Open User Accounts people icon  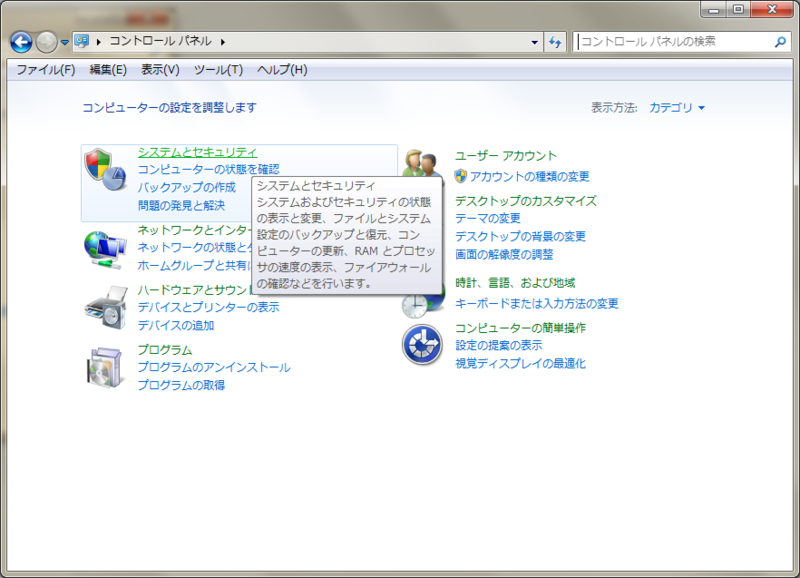[422, 163]
